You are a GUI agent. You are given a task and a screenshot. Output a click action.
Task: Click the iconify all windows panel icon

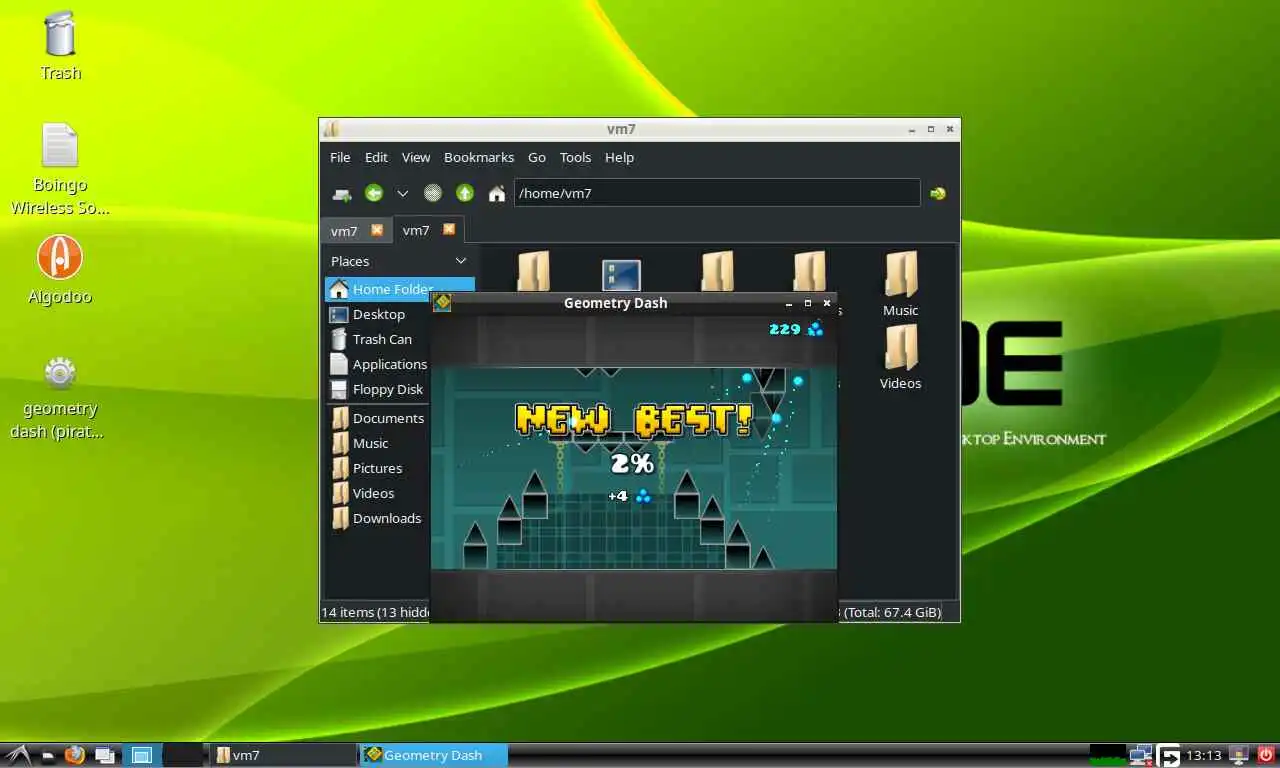105,755
